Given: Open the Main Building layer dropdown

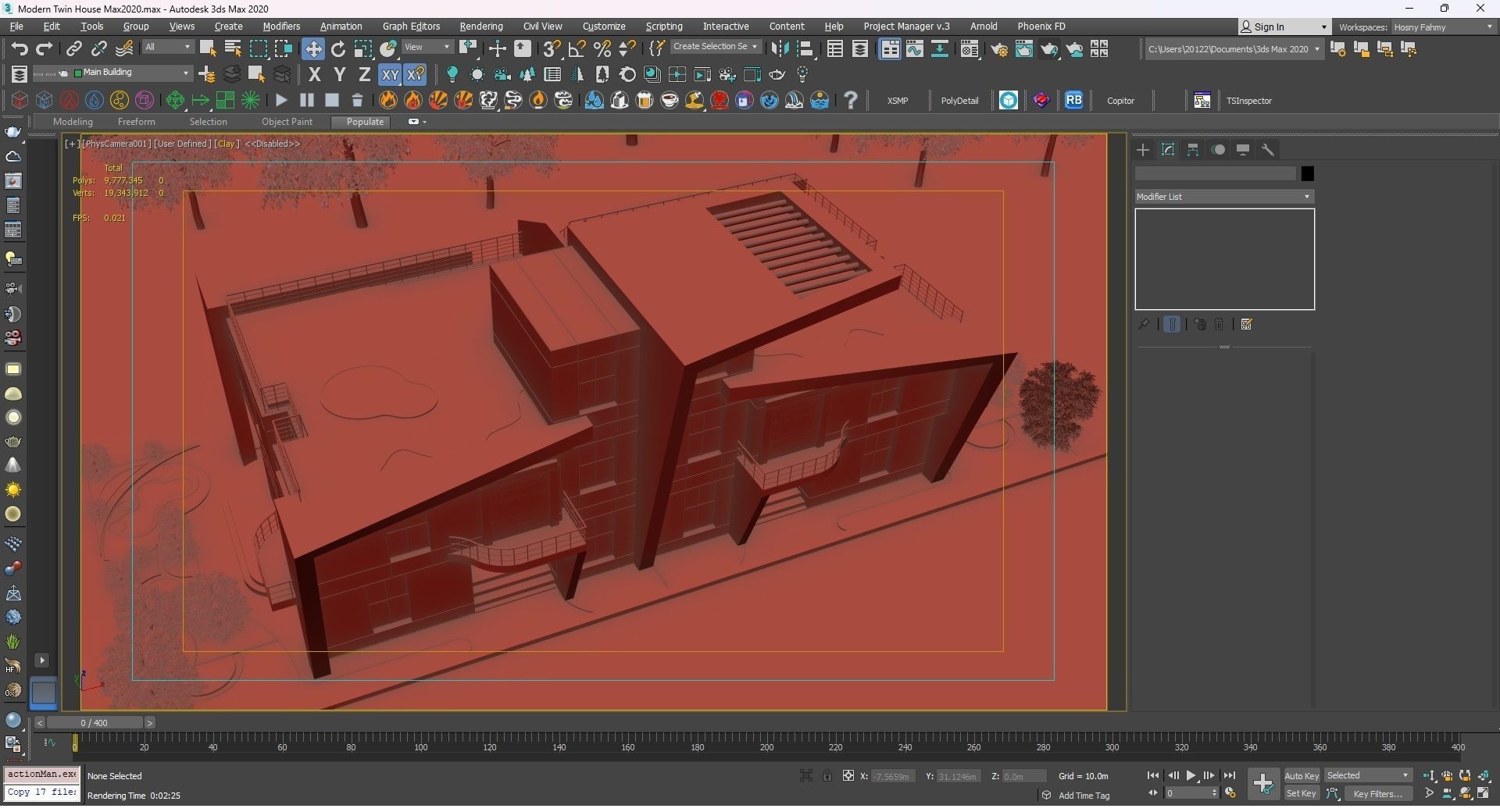Looking at the screenshot, I should pos(185,73).
